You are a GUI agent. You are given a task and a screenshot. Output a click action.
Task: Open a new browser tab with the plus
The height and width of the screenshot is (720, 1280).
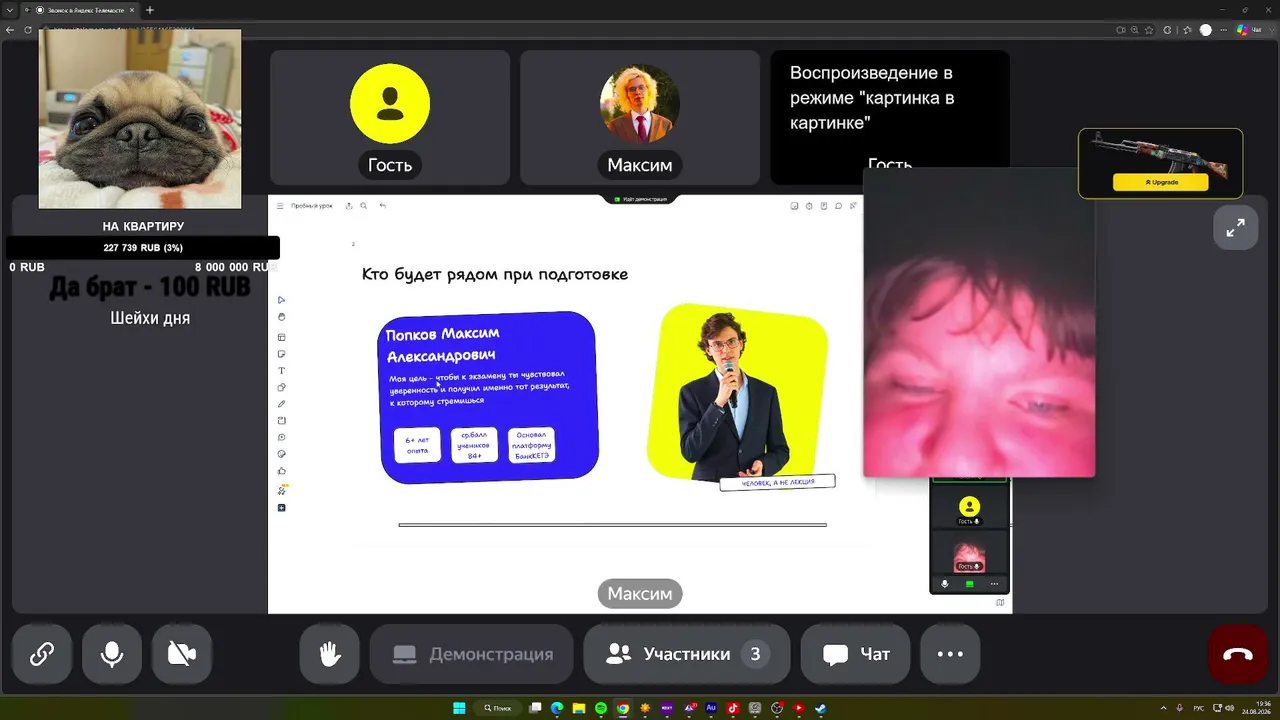click(150, 10)
